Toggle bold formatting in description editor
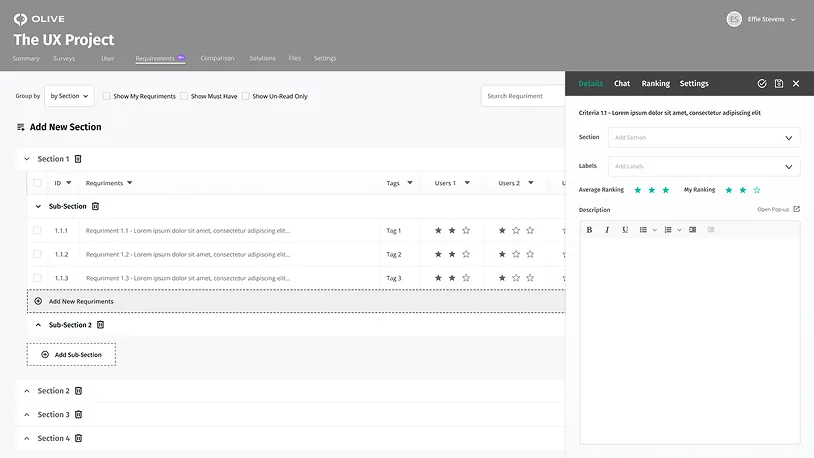The width and height of the screenshot is (814, 458). tap(589, 230)
